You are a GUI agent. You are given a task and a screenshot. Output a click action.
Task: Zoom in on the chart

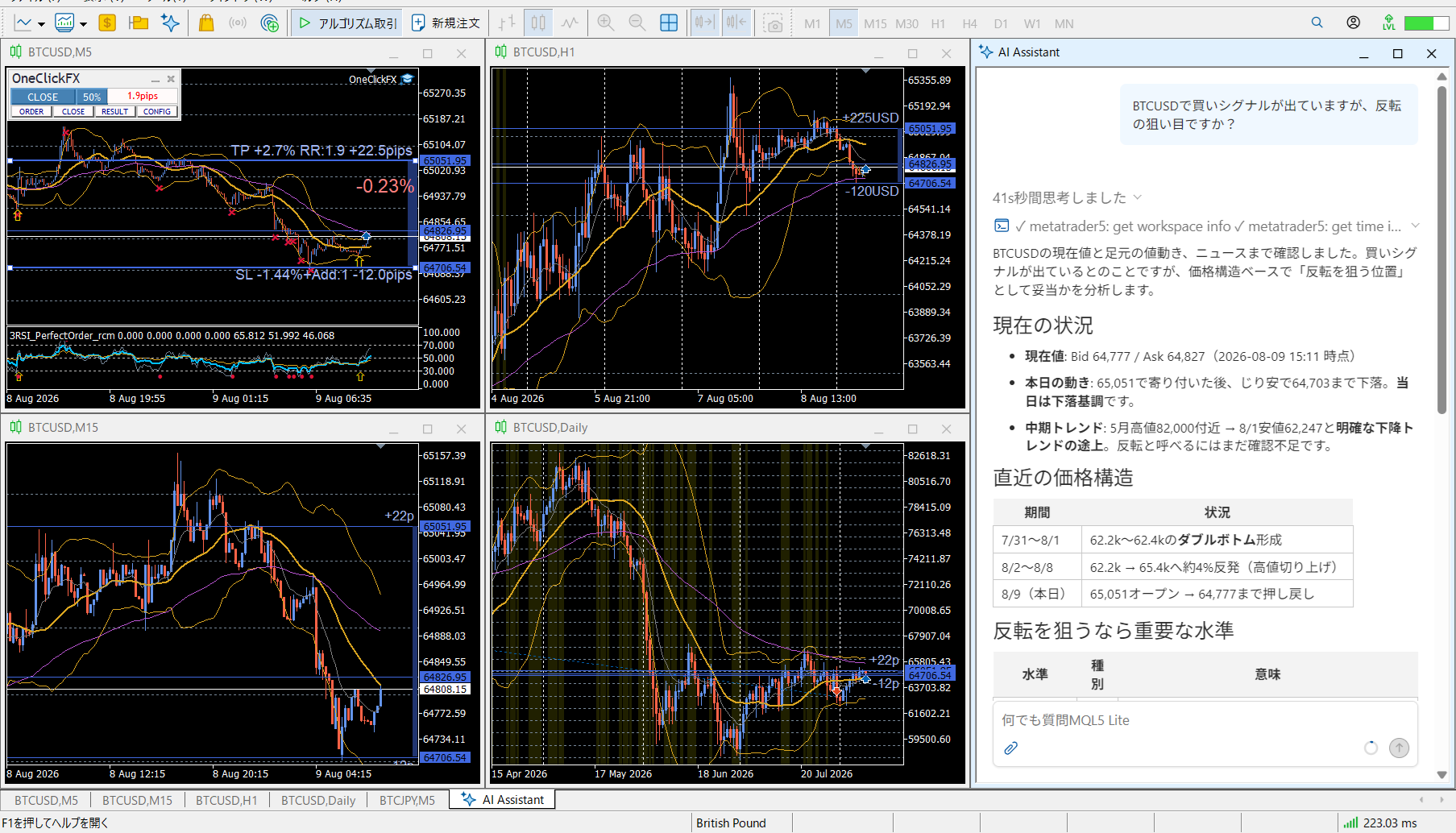coord(606,23)
